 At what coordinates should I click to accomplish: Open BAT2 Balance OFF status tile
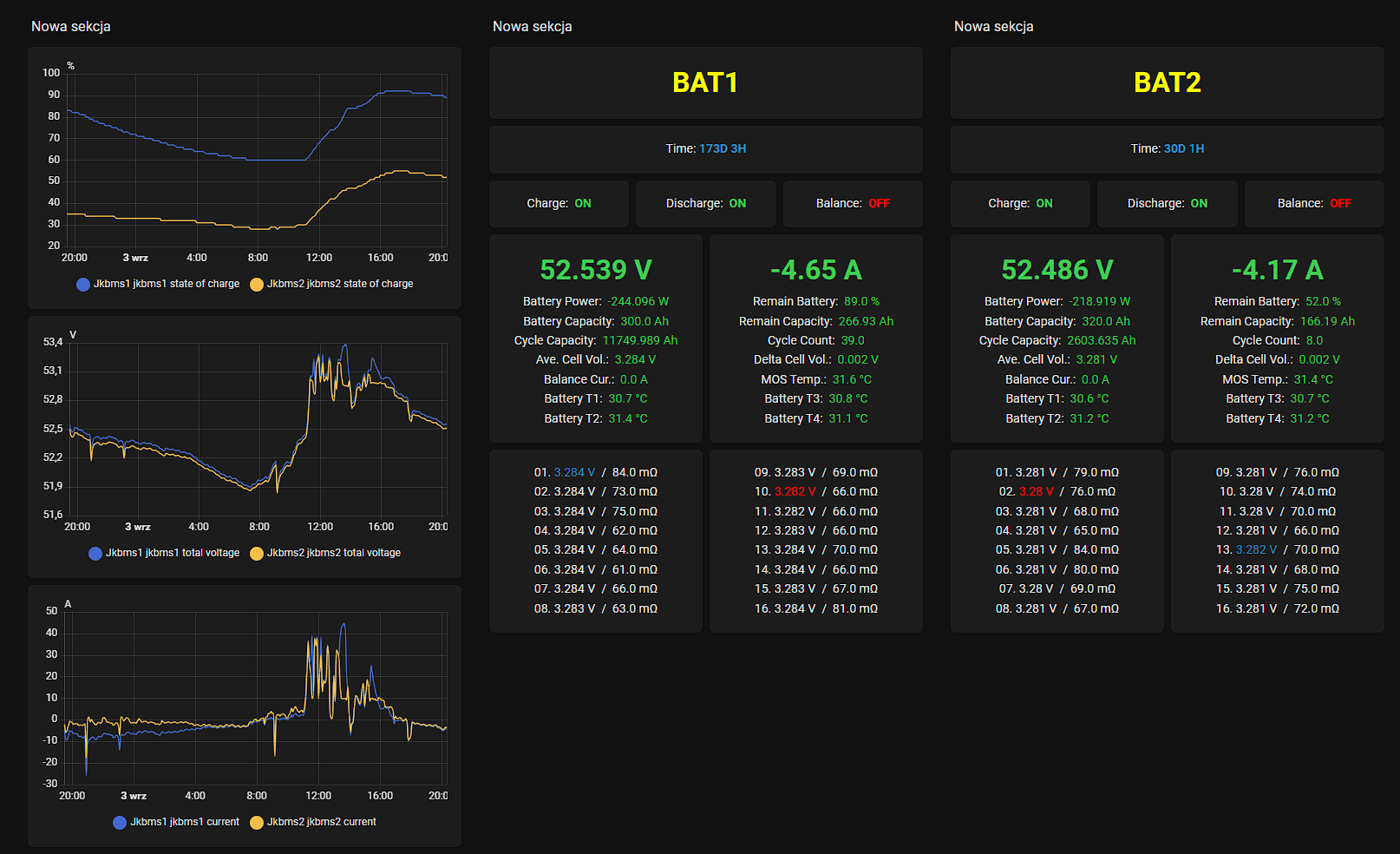pos(1314,204)
